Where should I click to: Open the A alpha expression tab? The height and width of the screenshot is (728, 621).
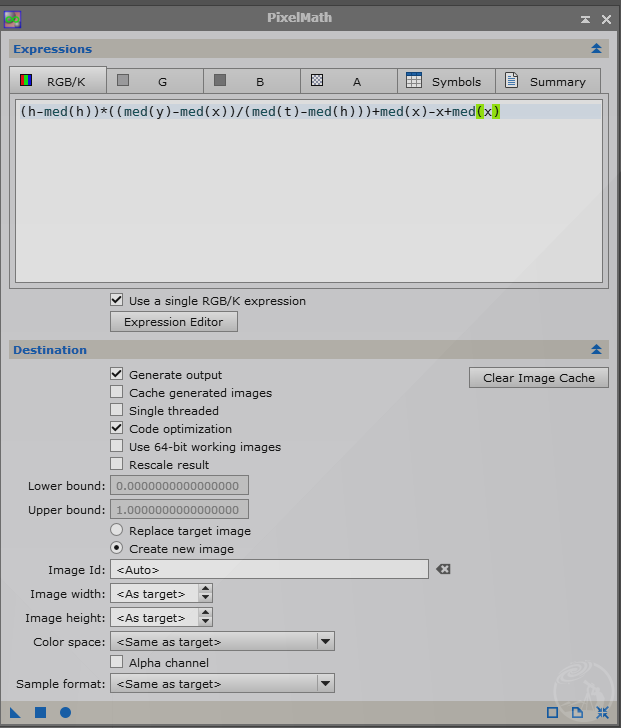(x=349, y=82)
